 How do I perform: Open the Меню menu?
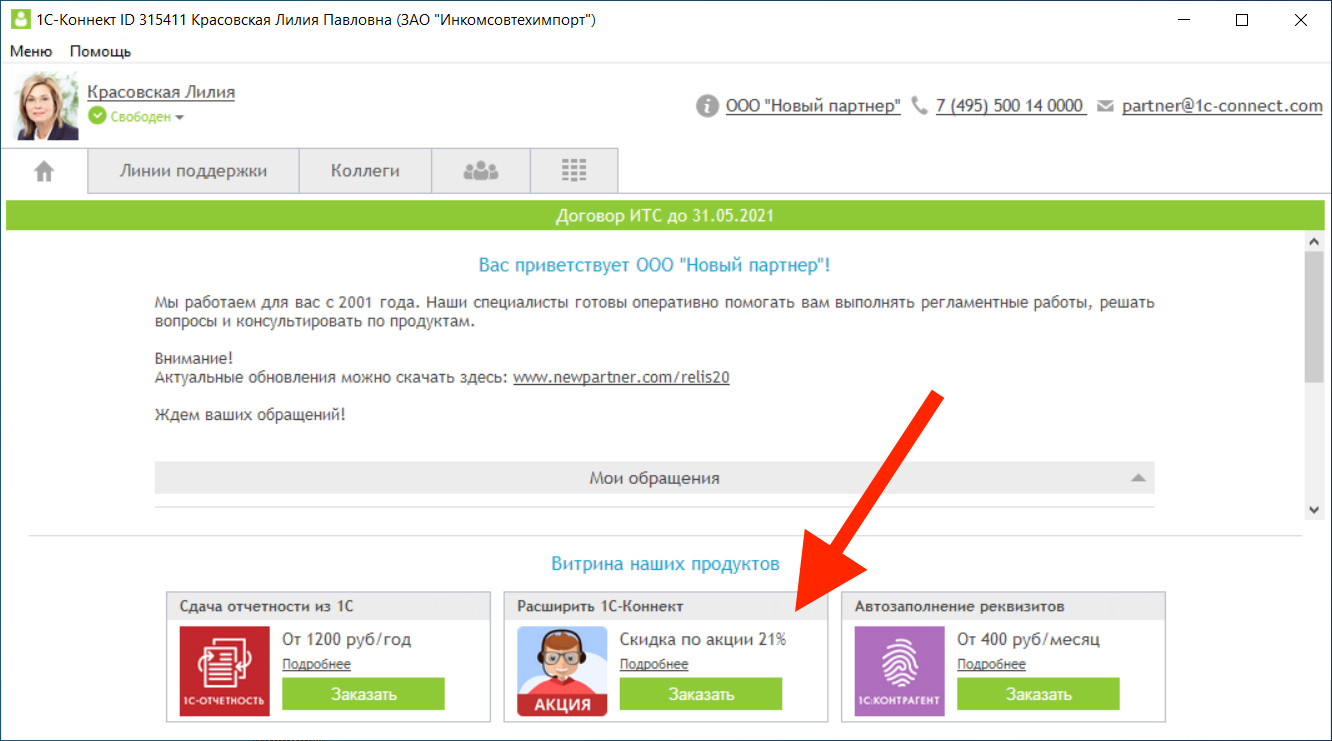tap(31, 51)
